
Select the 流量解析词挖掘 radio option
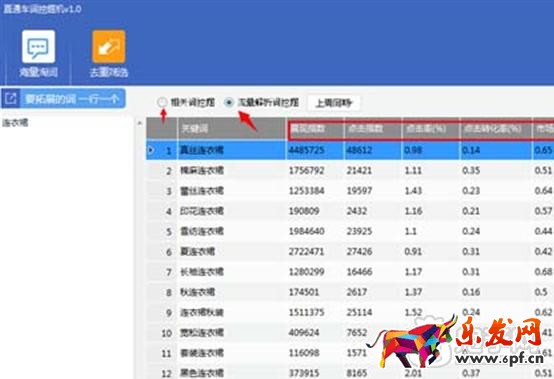click(x=229, y=102)
